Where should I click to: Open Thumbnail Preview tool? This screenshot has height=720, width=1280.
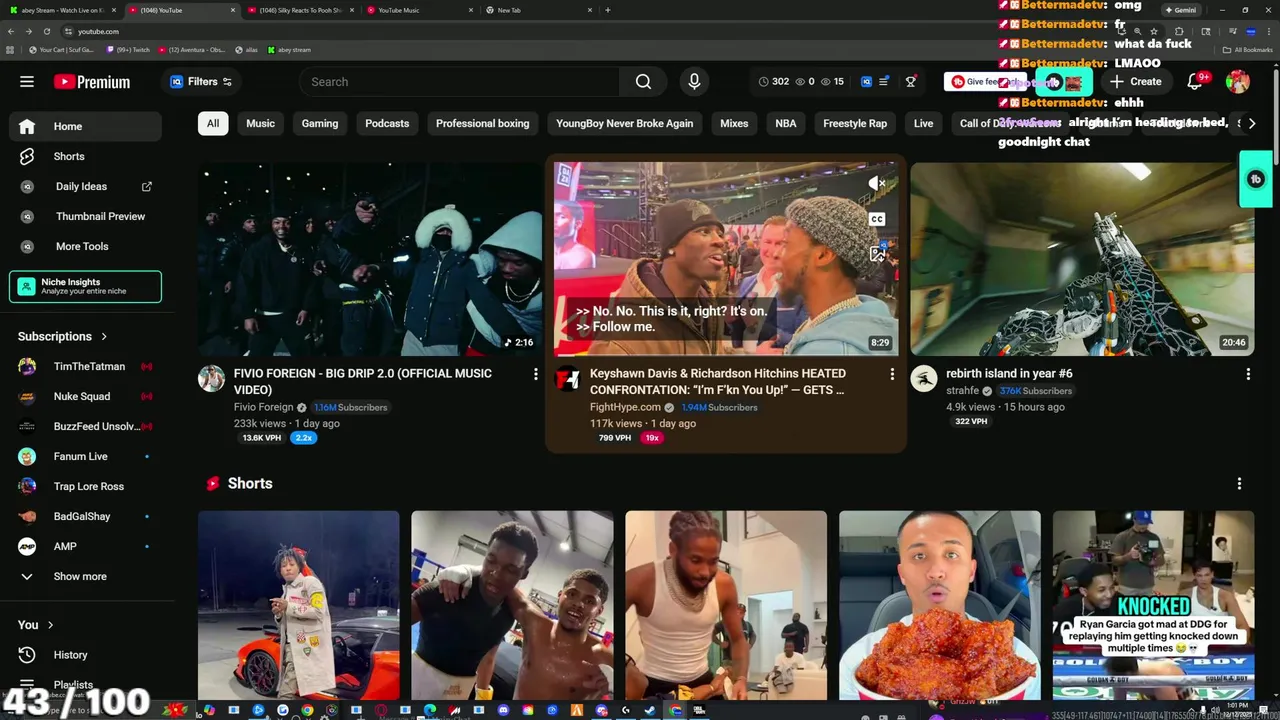point(85,216)
